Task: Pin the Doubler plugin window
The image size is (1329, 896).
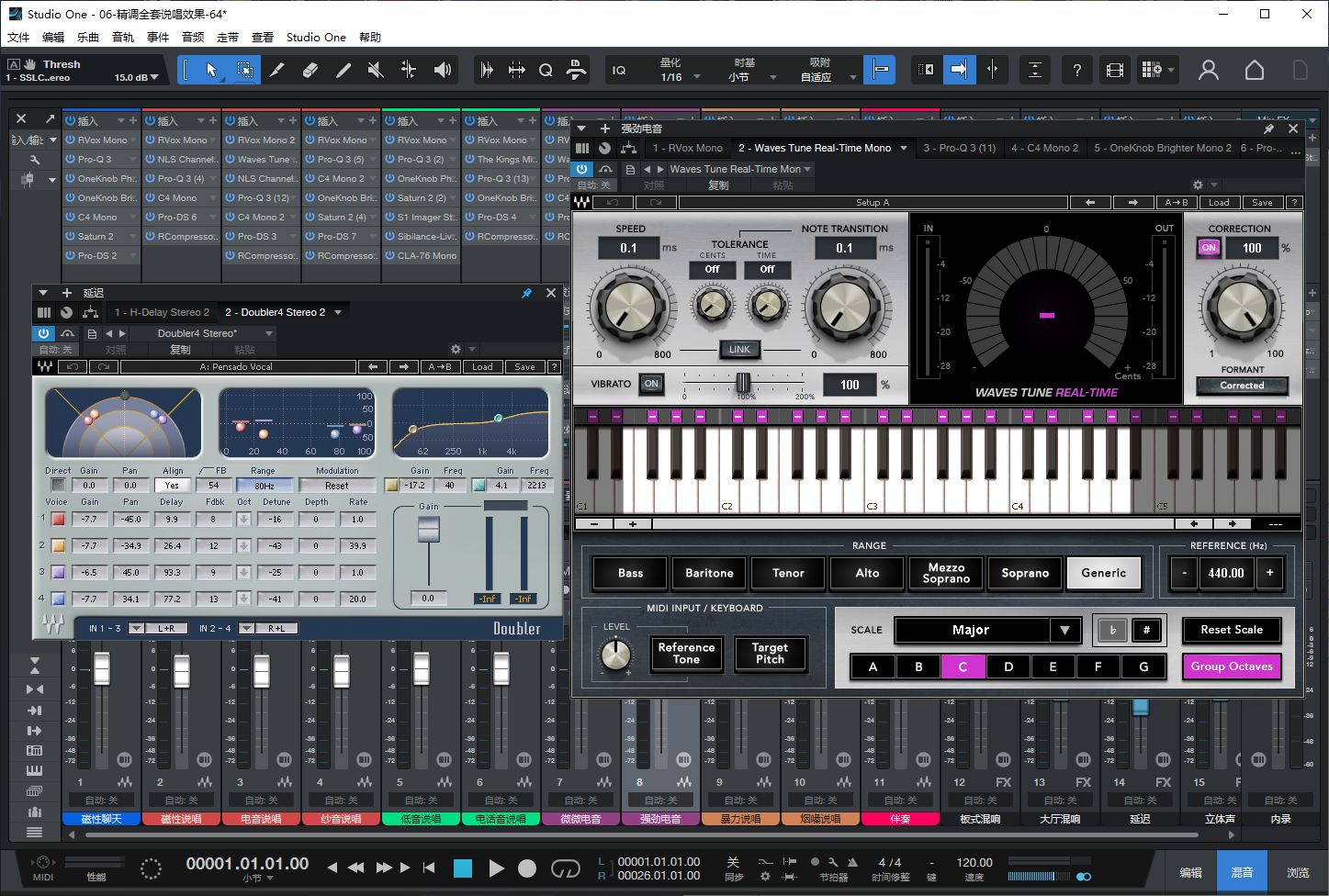Action: [526, 293]
